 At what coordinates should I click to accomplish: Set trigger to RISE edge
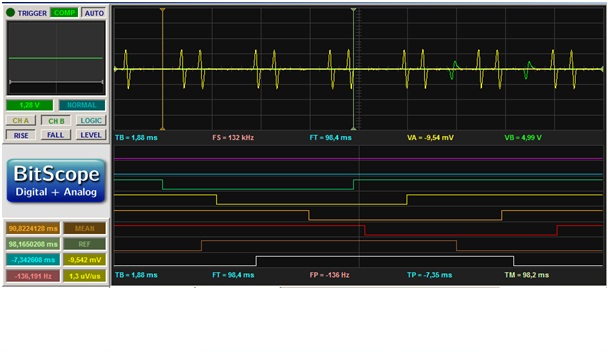tap(21, 135)
